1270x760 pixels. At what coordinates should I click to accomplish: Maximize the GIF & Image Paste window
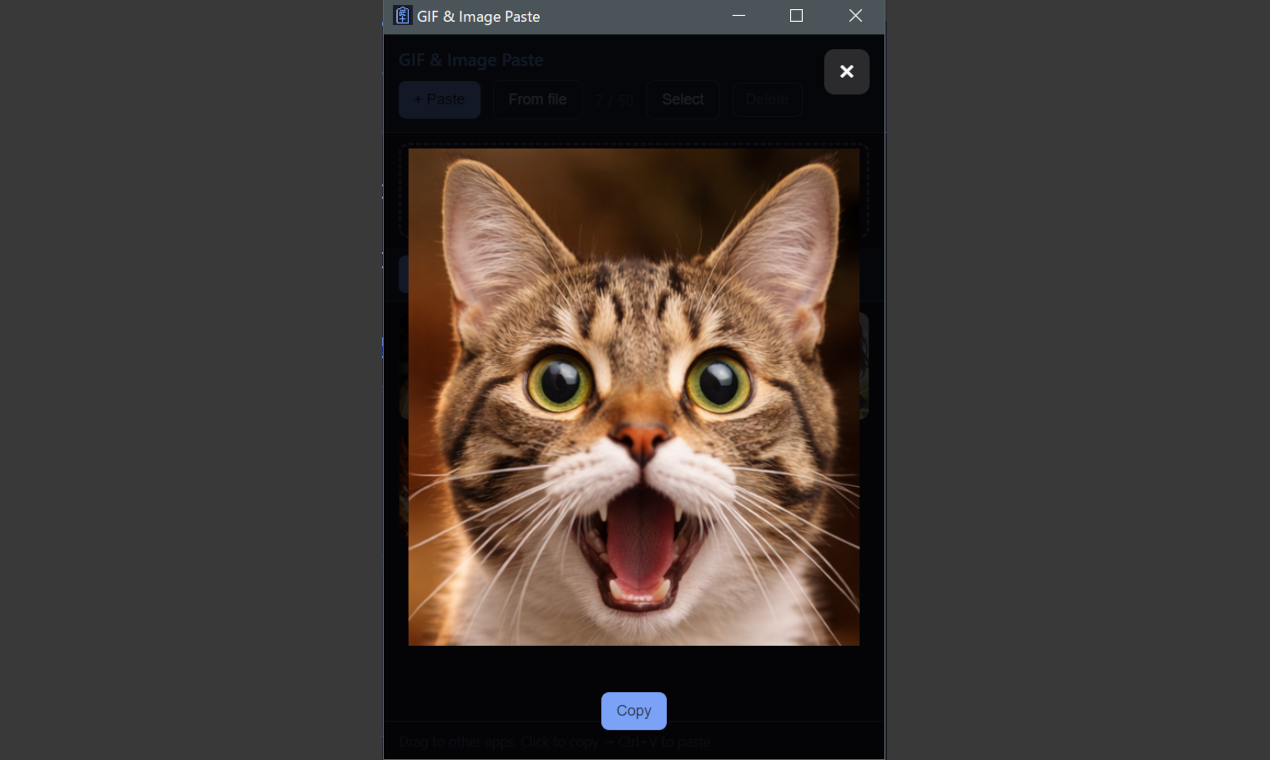[x=796, y=16]
